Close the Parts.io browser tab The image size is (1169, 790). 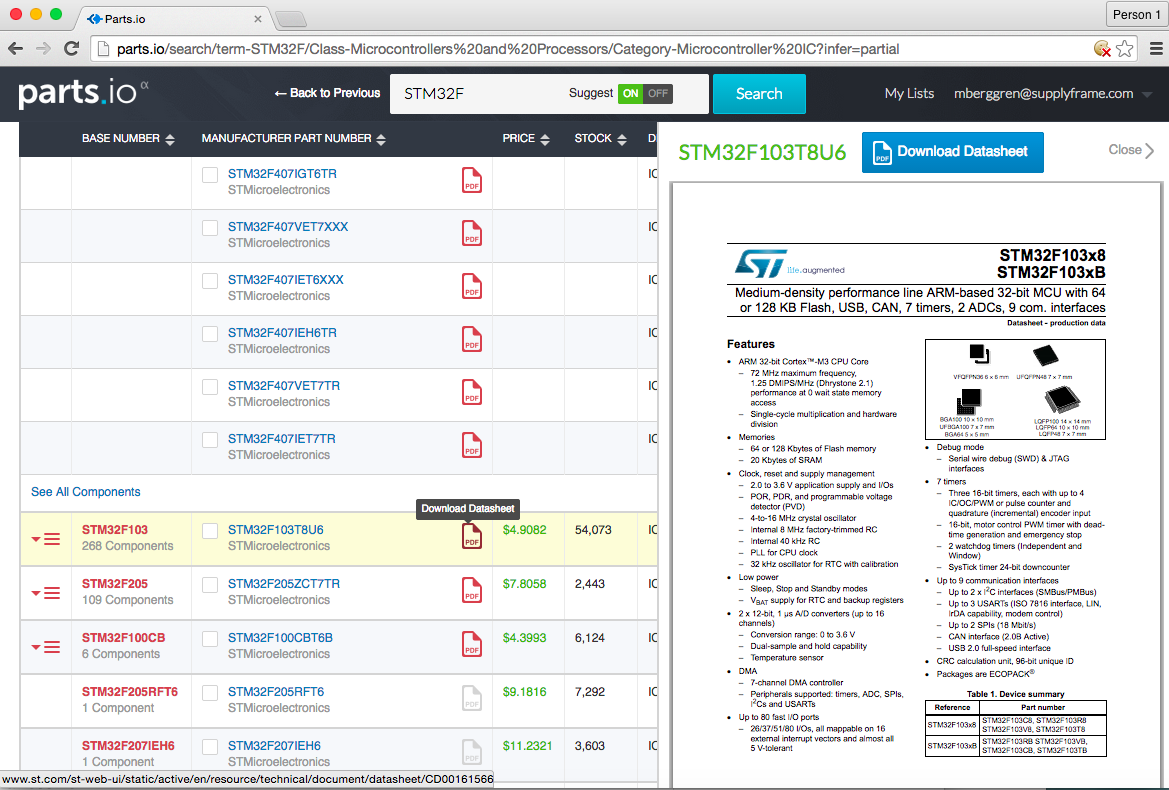pos(258,19)
